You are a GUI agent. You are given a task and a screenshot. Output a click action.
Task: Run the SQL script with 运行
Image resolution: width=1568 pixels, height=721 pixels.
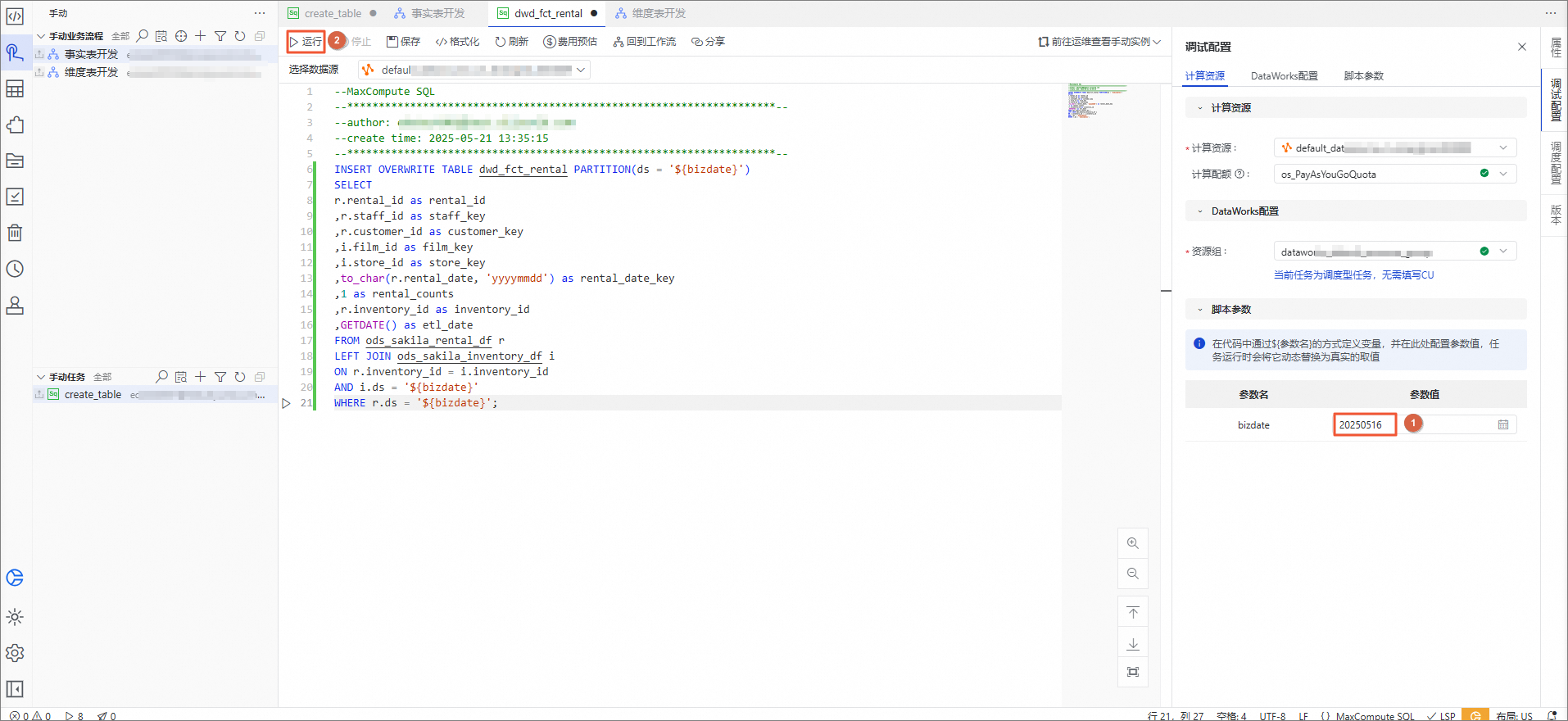306,41
